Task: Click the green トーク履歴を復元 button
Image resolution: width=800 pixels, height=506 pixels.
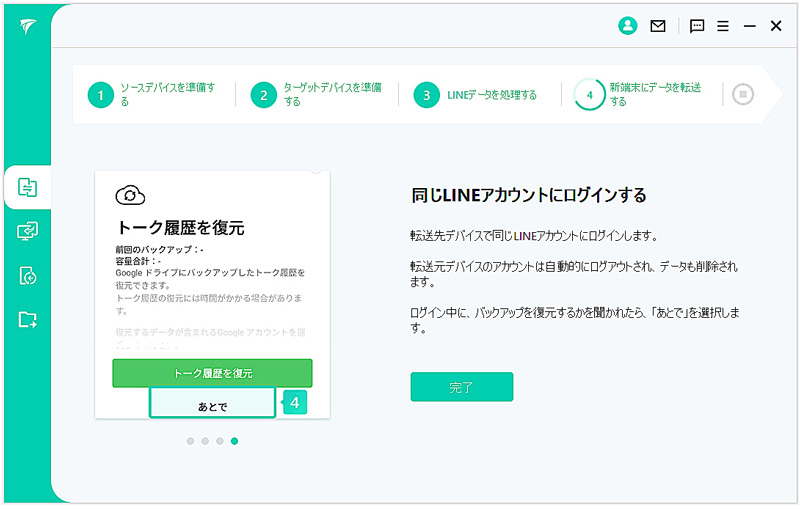Action: tap(212, 373)
